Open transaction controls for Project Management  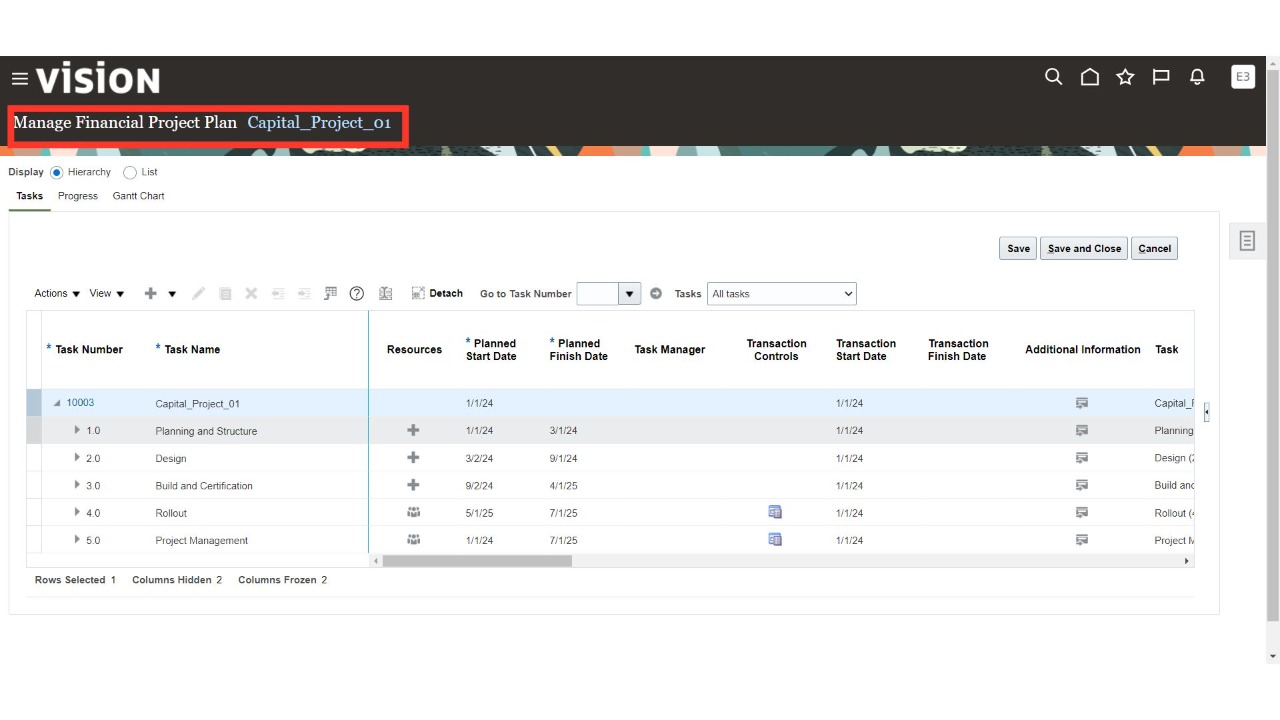pos(775,539)
